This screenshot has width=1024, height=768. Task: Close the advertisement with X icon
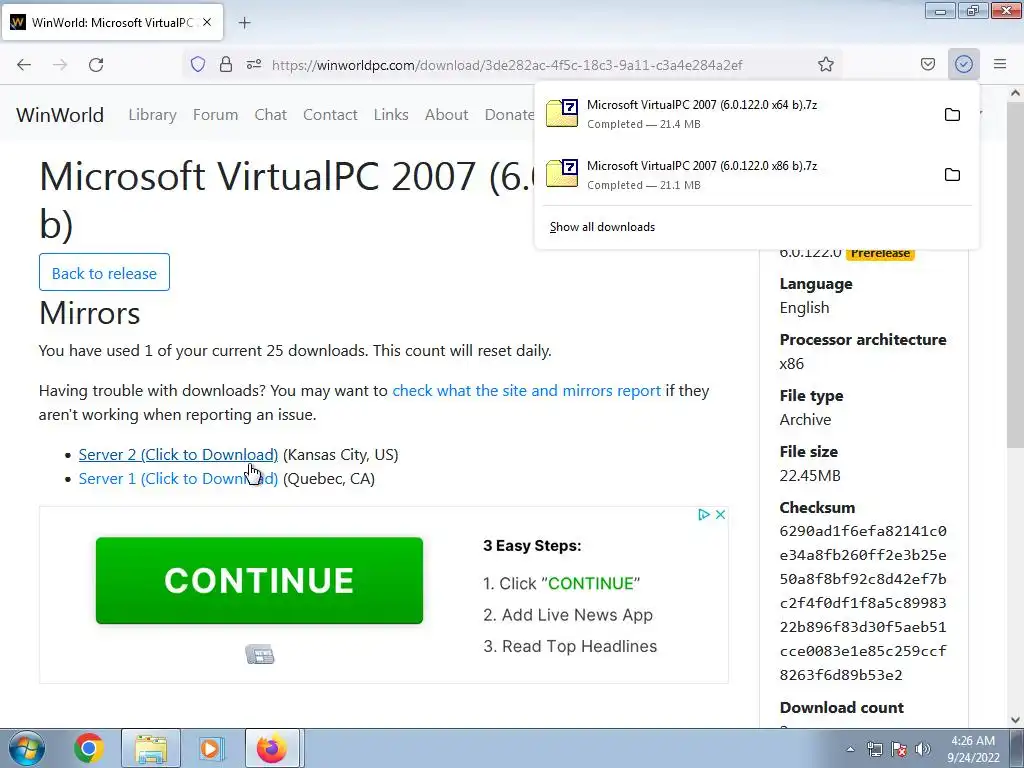click(x=720, y=515)
